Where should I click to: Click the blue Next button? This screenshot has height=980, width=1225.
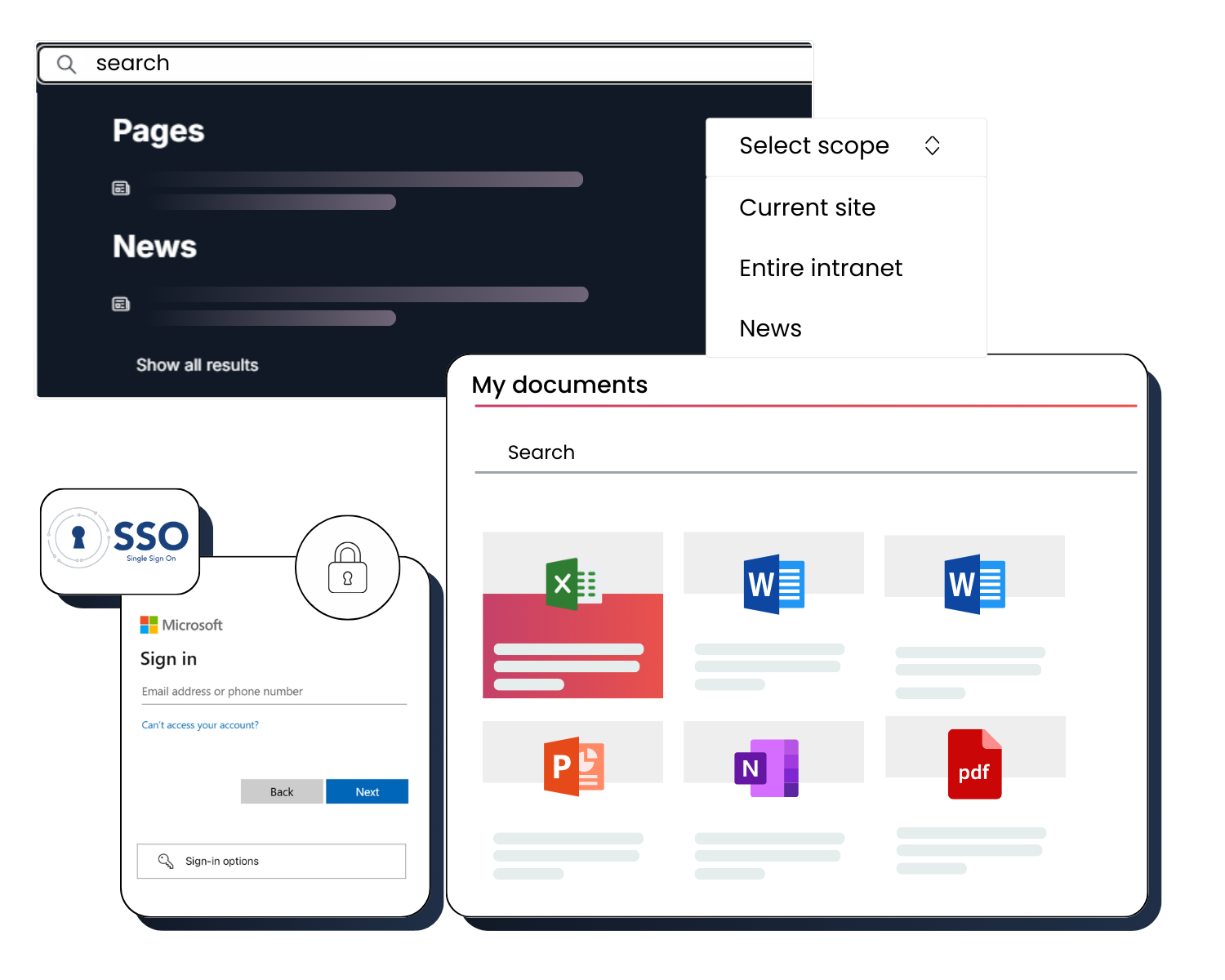tap(367, 791)
